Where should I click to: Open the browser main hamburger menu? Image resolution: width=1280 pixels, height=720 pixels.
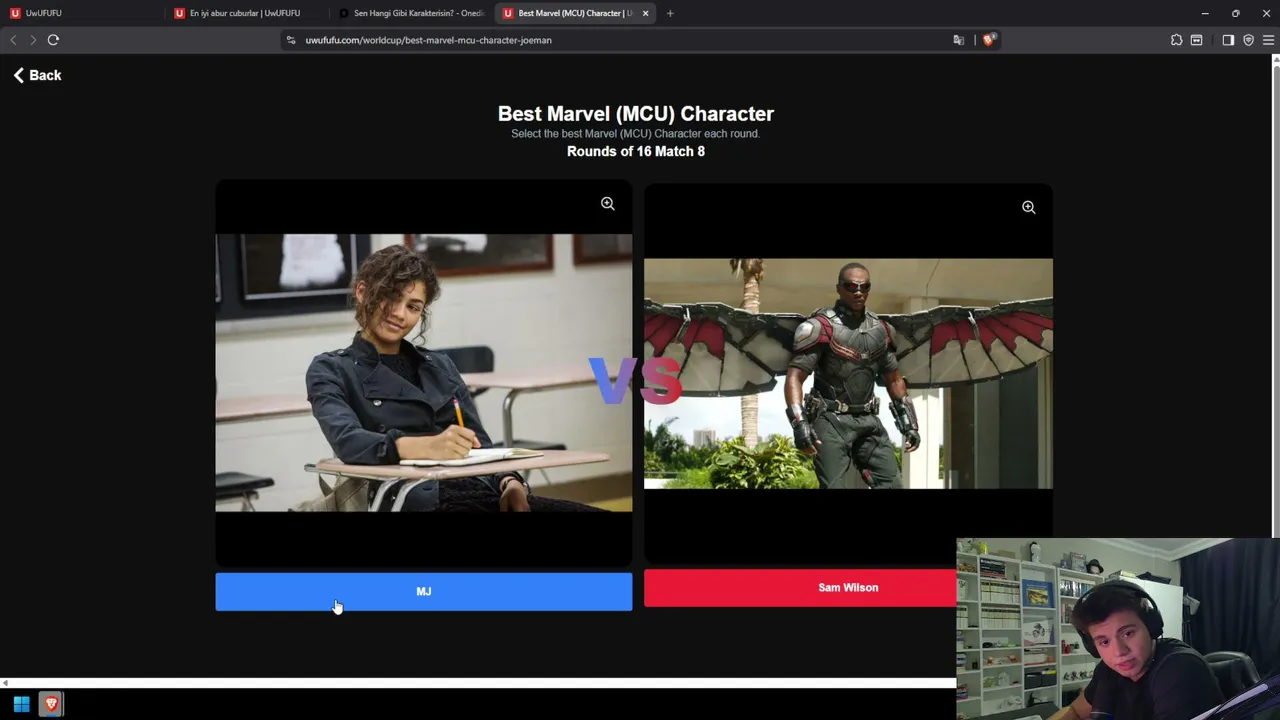point(1268,40)
